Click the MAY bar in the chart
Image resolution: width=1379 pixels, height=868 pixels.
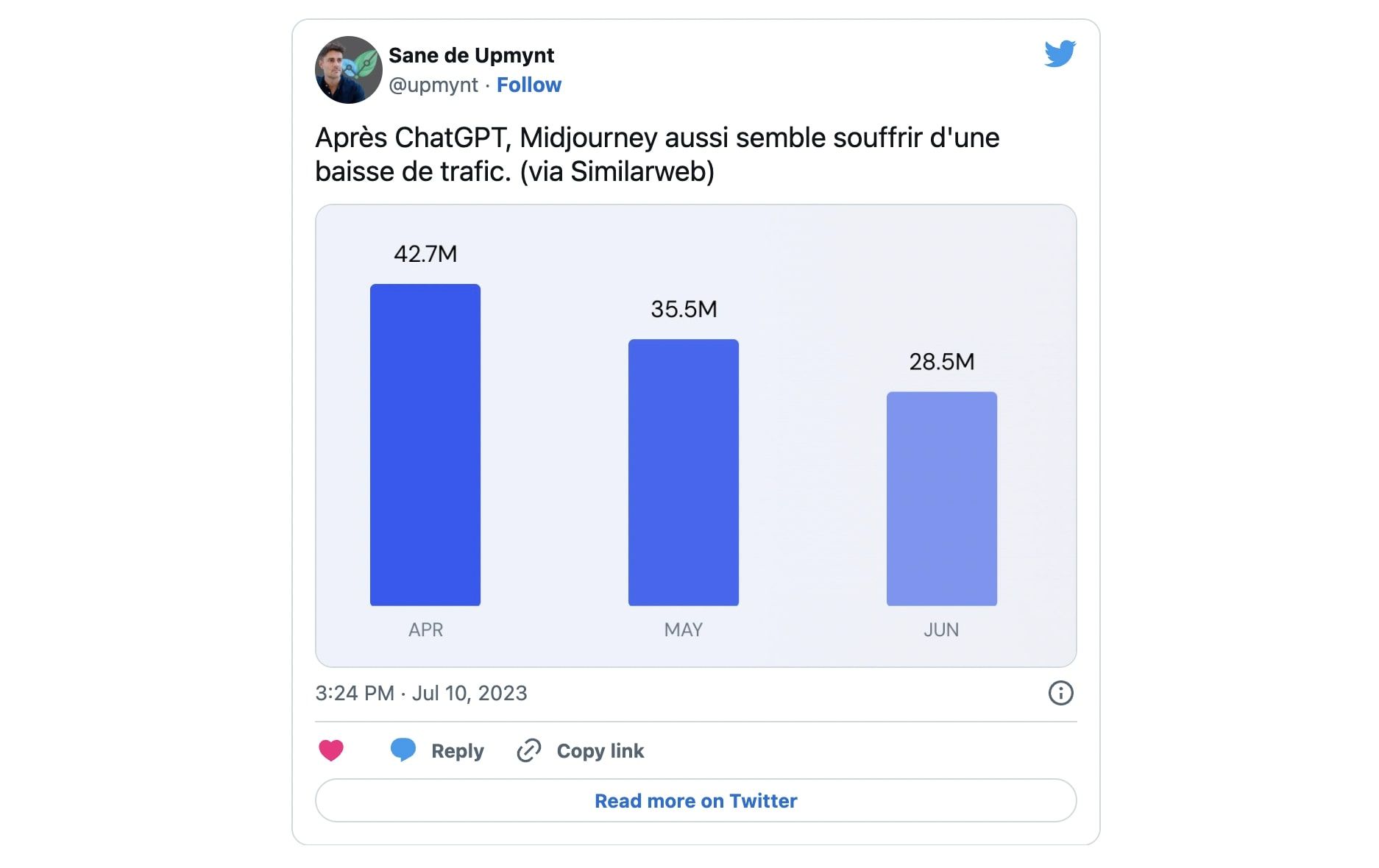pyautogui.click(x=684, y=472)
